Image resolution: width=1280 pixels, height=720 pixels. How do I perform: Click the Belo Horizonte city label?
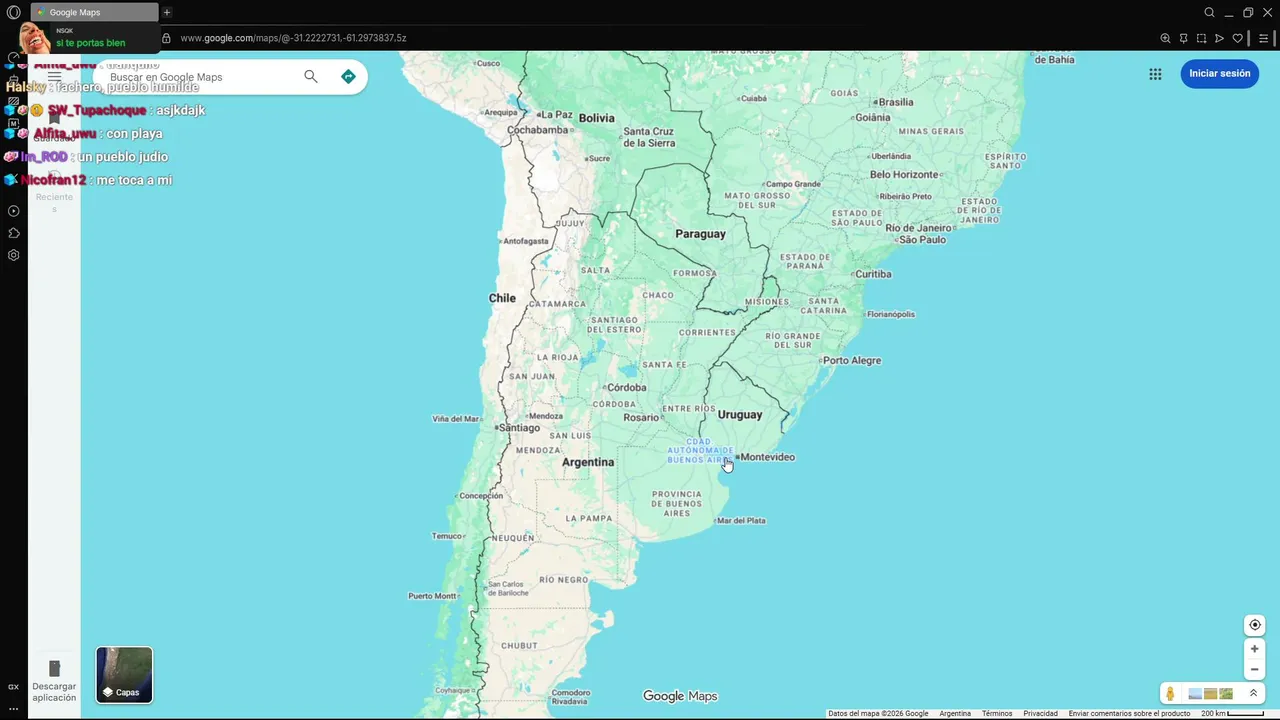point(904,174)
